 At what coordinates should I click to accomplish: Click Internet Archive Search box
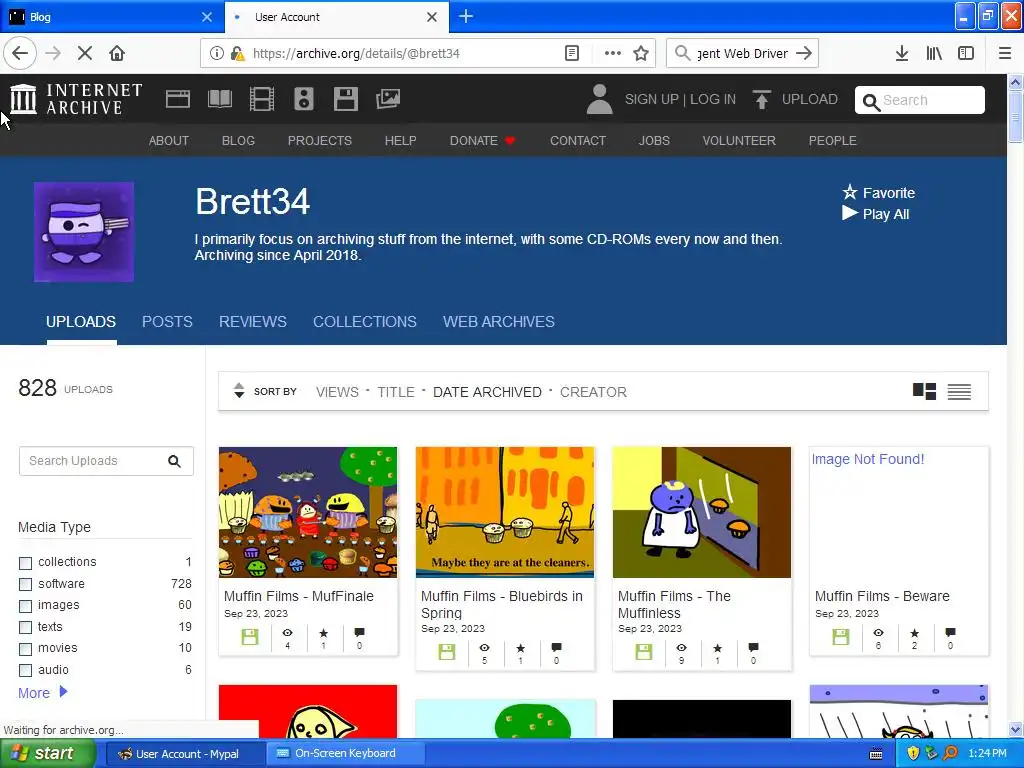pyautogui.click(x=920, y=100)
